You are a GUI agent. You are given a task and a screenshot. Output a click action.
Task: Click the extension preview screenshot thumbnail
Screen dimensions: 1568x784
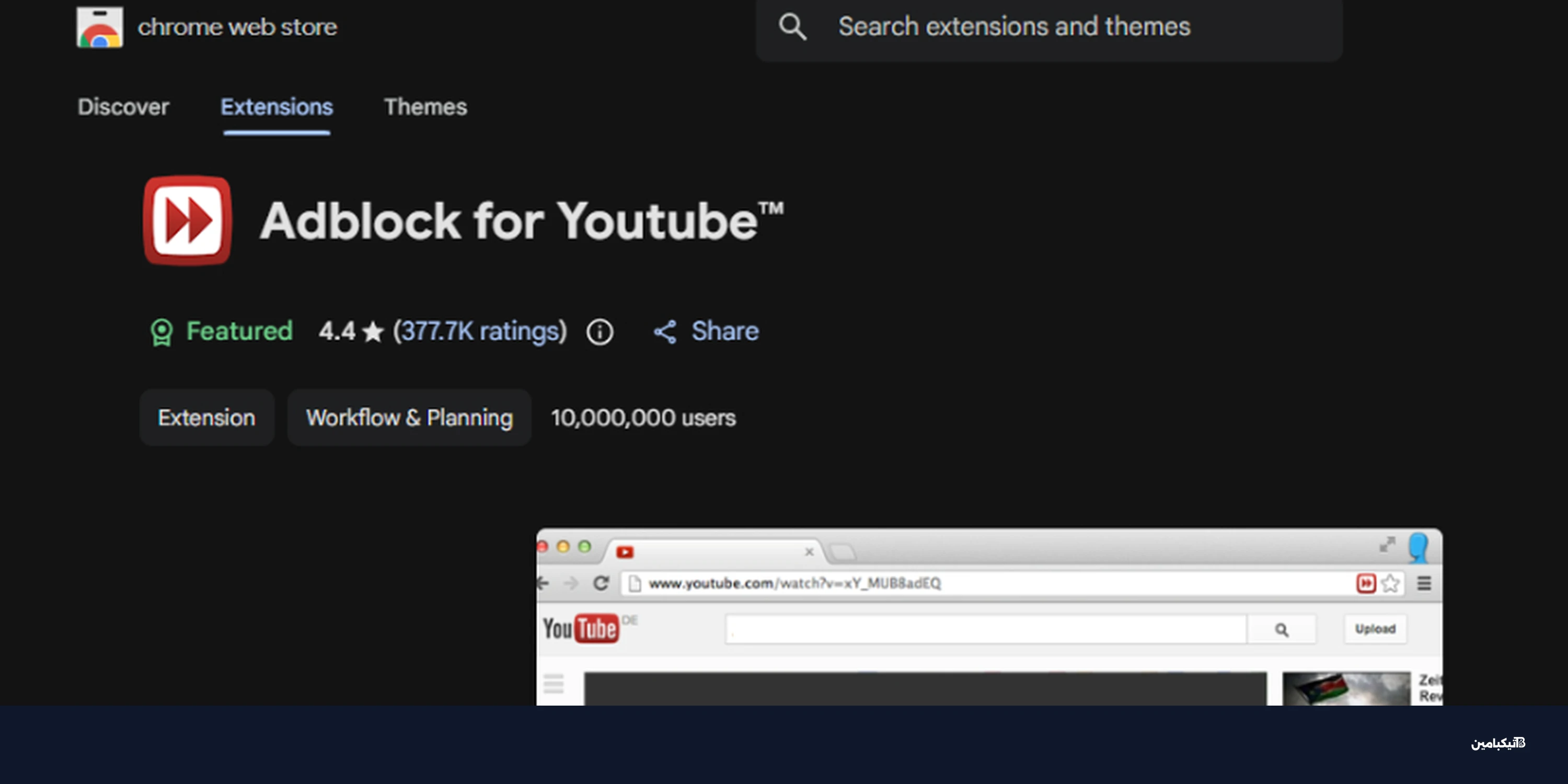click(989, 617)
